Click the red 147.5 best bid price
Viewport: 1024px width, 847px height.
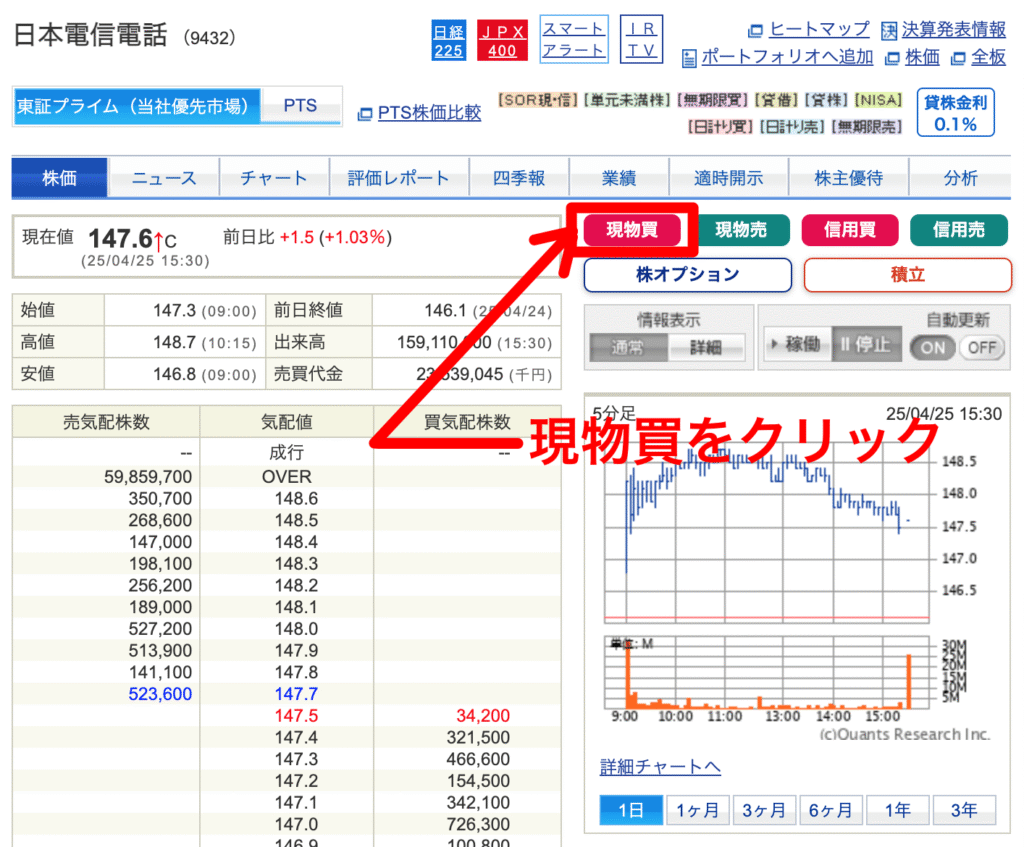296,716
